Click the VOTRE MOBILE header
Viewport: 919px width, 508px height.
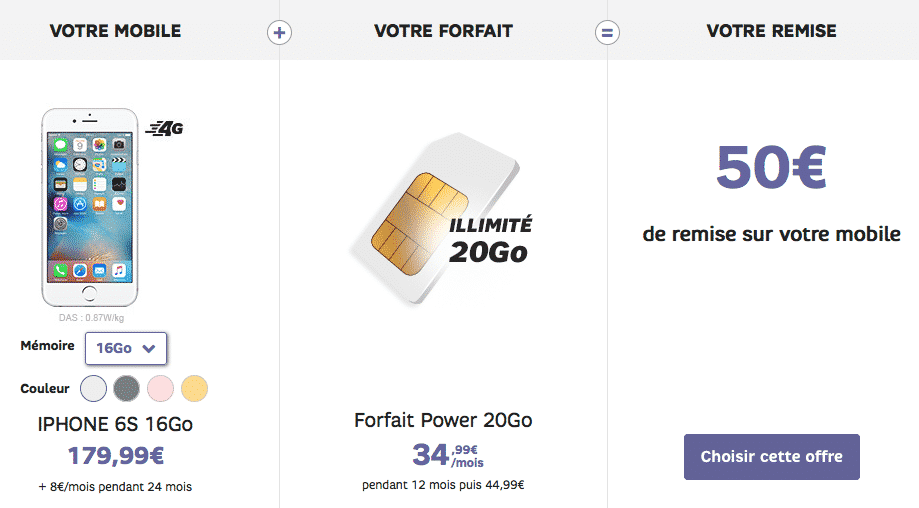tap(115, 30)
